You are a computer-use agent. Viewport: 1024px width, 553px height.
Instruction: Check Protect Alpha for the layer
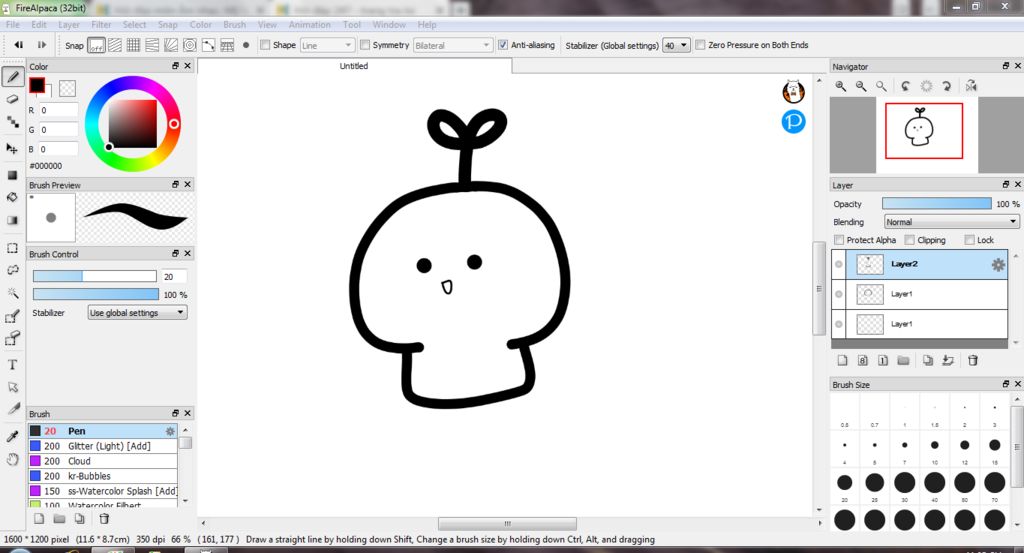(x=839, y=240)
